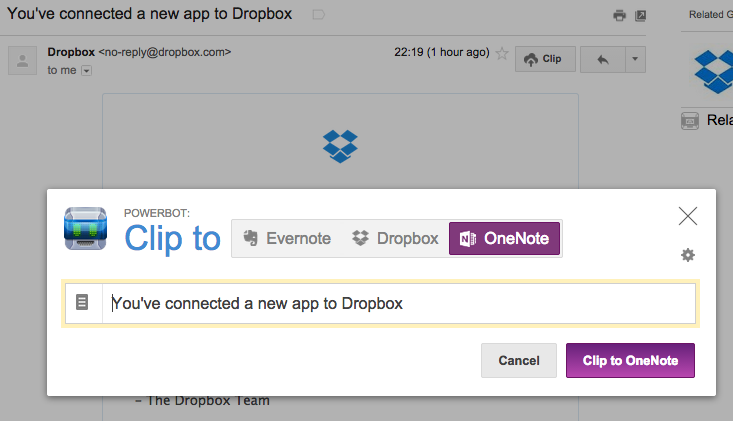
Task: Open the more reply options dropdown
Action: click(x=635, y=59)
